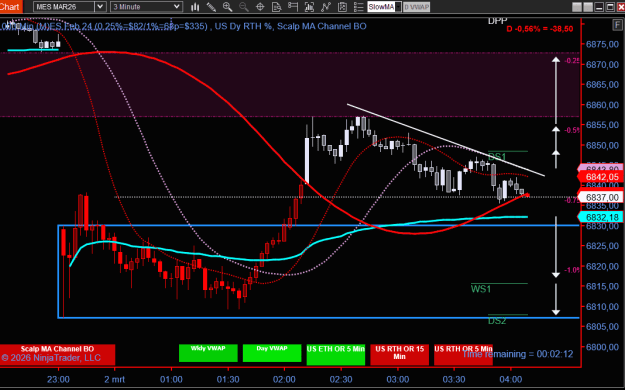Click the DPP label

497,21
